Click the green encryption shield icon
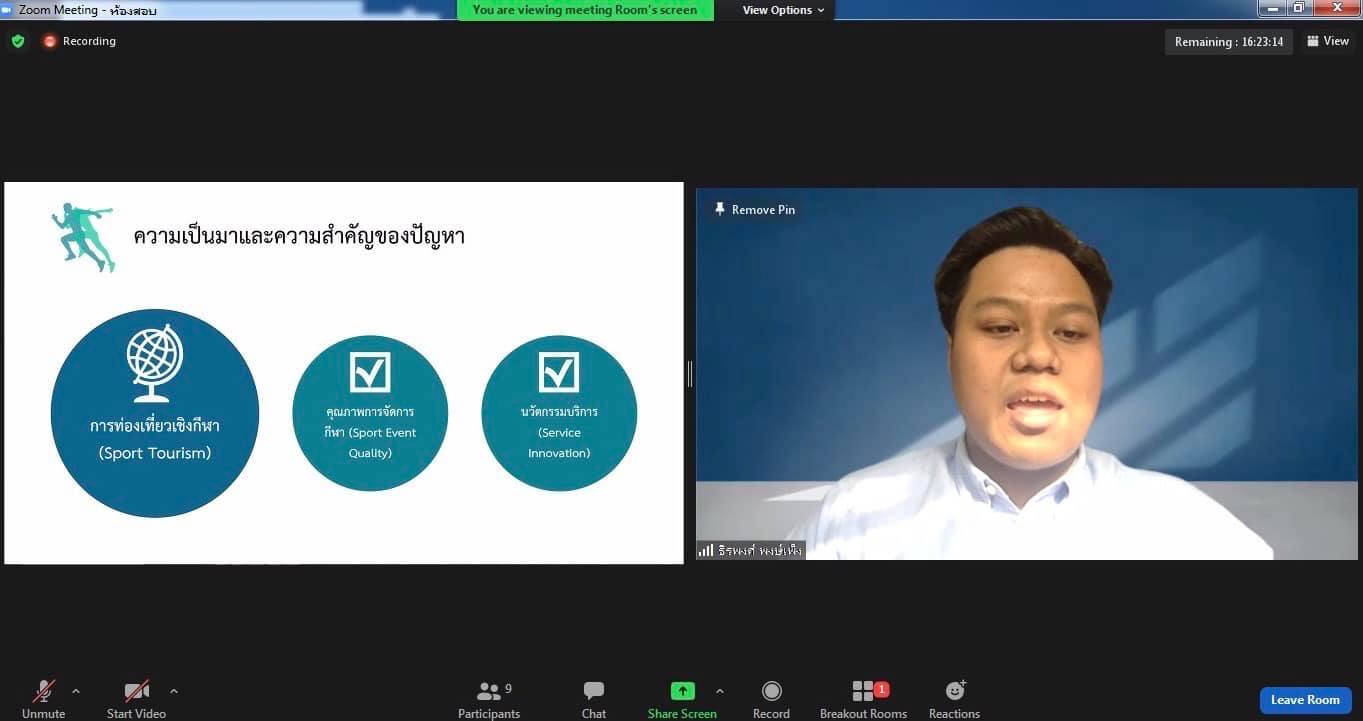Screen dimensions: 1363x721 point(18,41)
